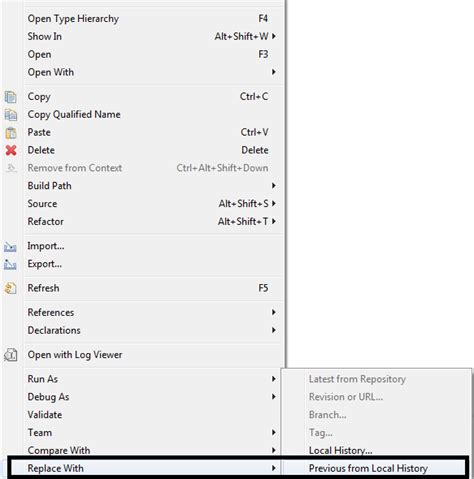
Task: Click the red X Delete icon
Action: 11,150
